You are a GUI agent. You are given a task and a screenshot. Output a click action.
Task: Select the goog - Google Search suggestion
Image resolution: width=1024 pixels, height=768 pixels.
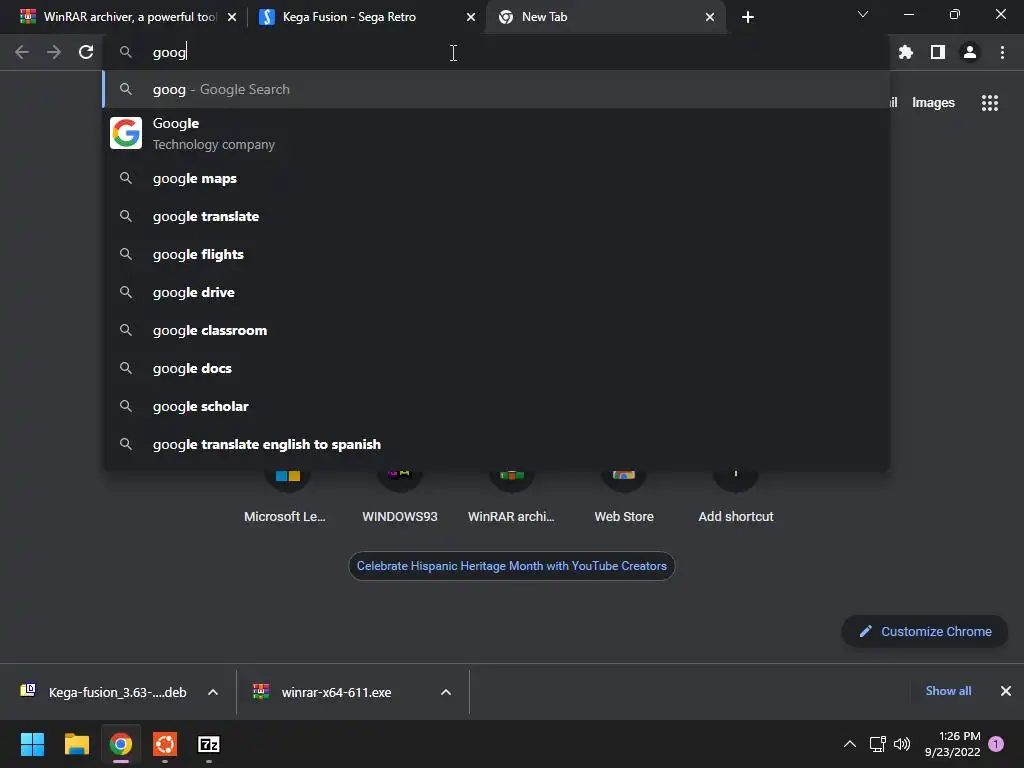[x=496, y=89]
